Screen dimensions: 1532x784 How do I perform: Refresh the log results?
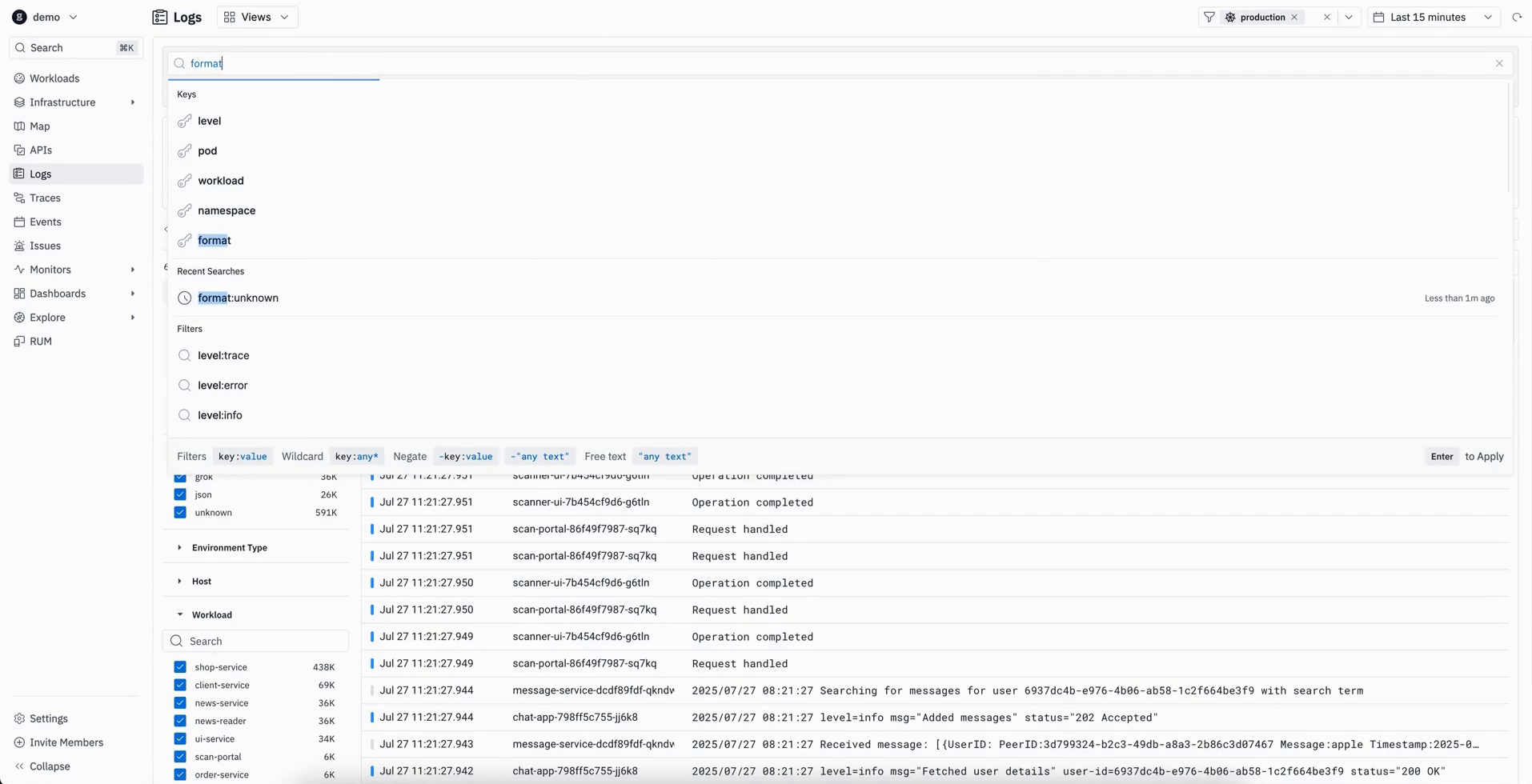(x=1518, y=17)
